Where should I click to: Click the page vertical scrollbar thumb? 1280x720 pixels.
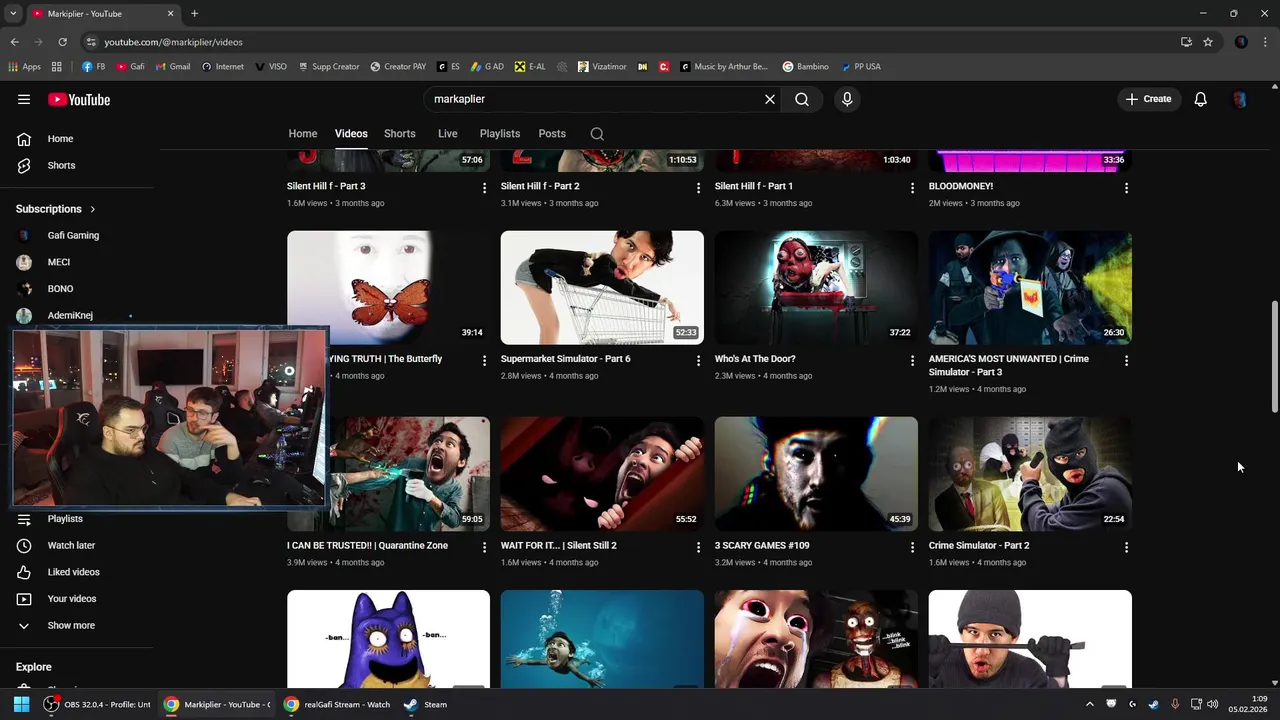point(1274,355)
